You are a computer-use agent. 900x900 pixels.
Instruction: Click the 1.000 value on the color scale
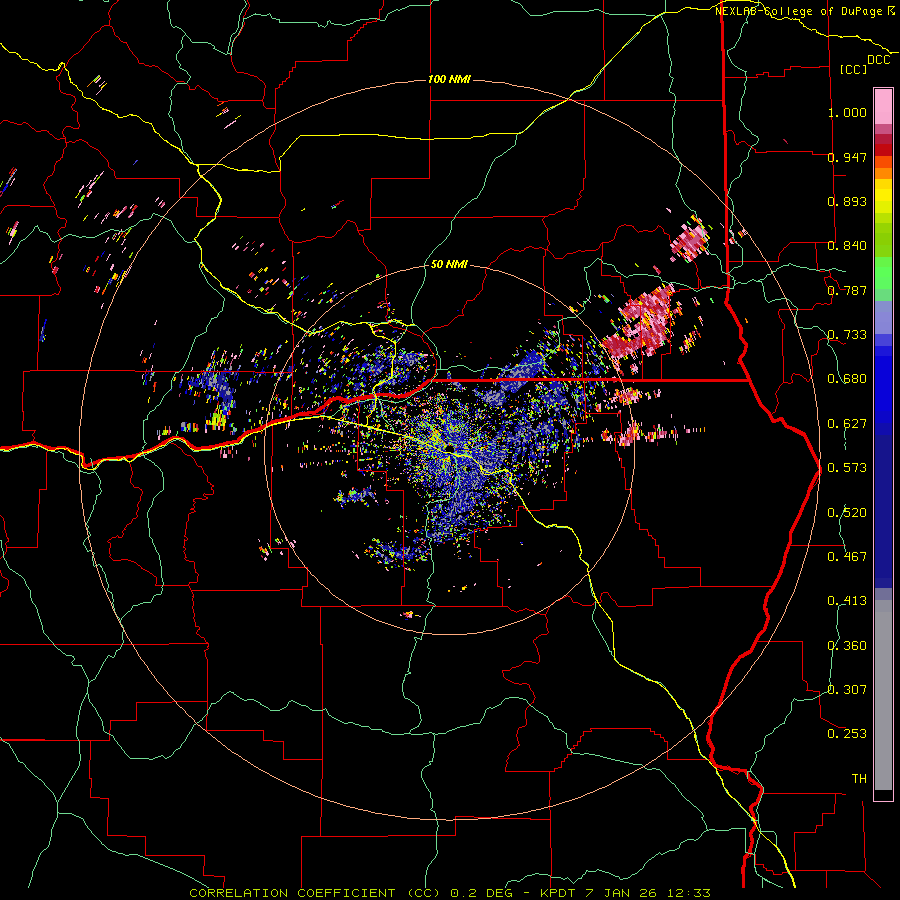[x=847, y=112]
